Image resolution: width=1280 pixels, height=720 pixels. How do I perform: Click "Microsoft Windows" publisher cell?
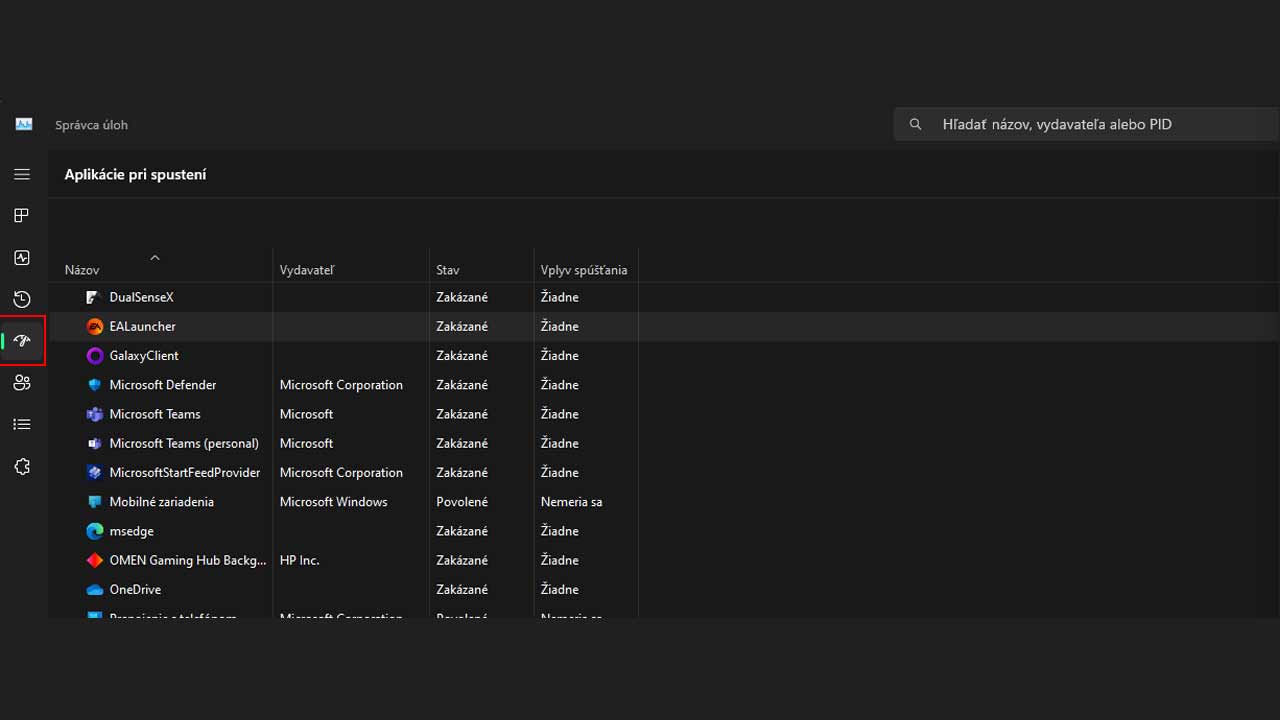[334, 502]
